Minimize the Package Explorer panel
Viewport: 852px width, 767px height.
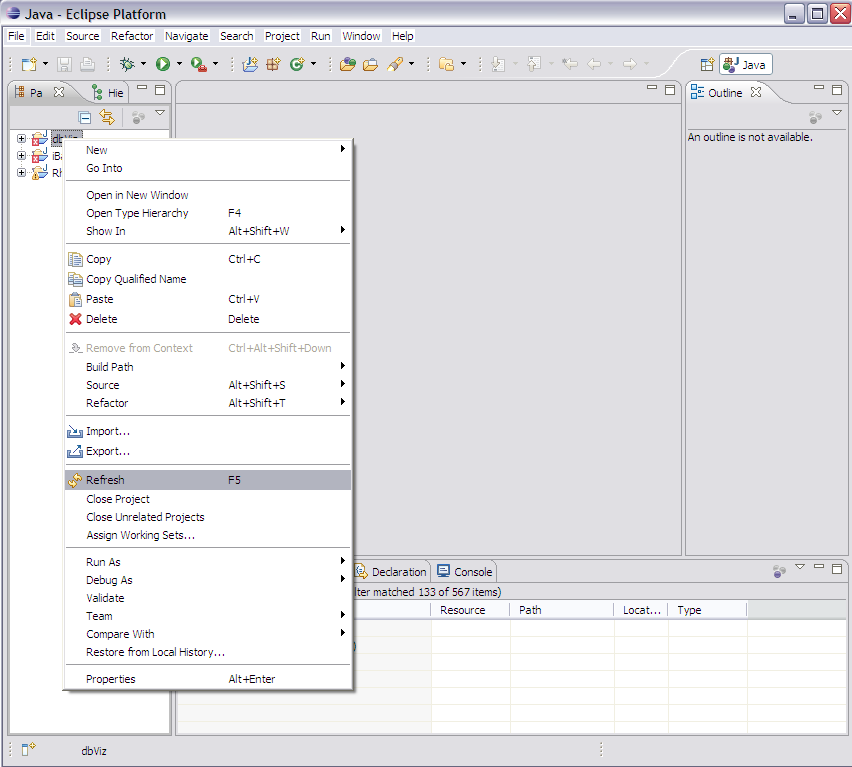pos(142,87)
